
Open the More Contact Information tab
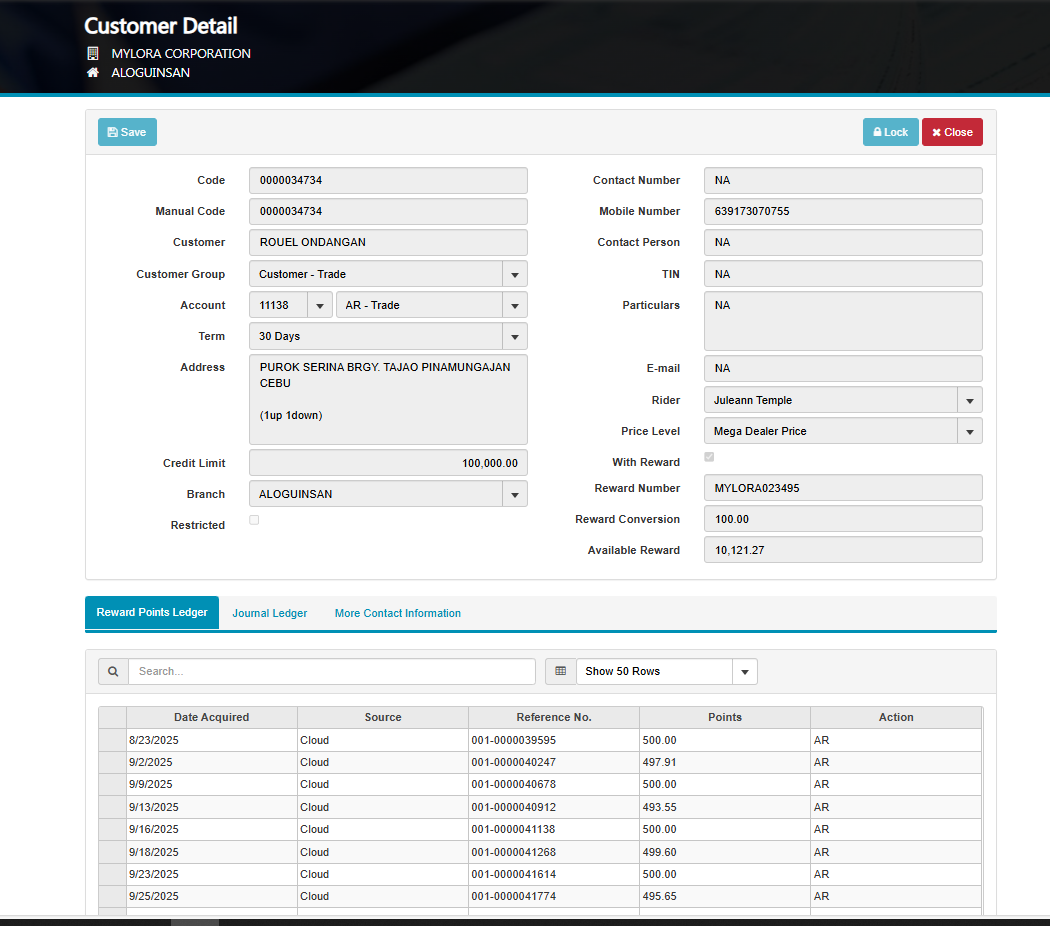pyautogui.click(x=397, y=613)
